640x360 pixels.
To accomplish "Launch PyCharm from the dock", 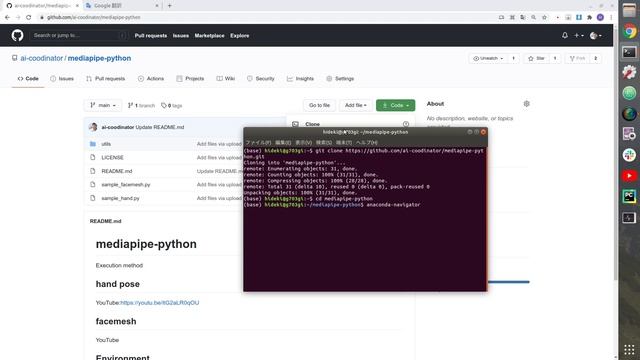I will click(x=629, y=196).
